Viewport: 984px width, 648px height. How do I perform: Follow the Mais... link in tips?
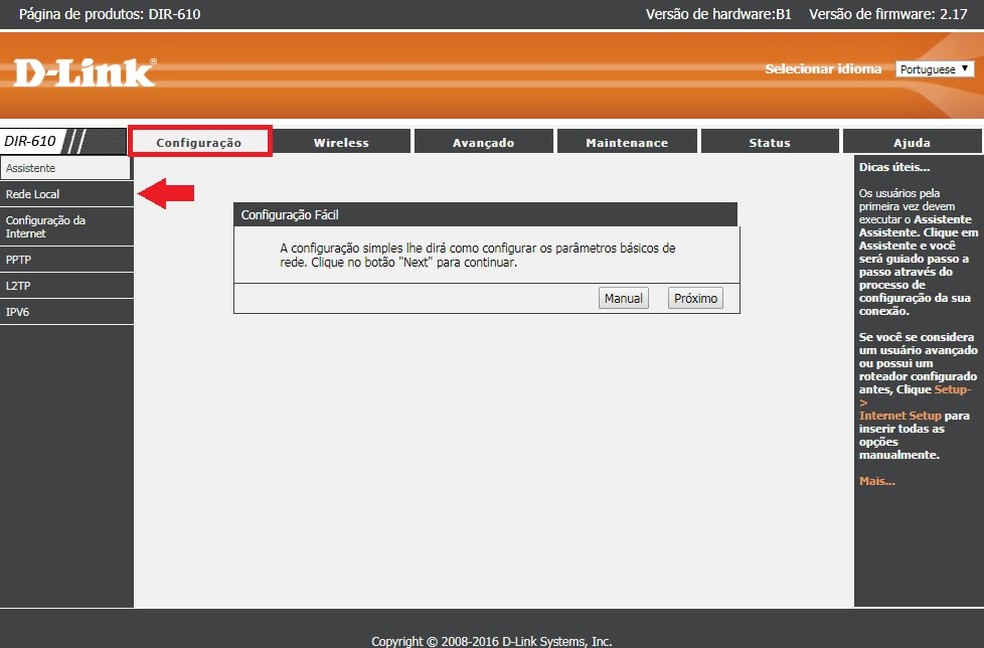[x=877, y=481]
